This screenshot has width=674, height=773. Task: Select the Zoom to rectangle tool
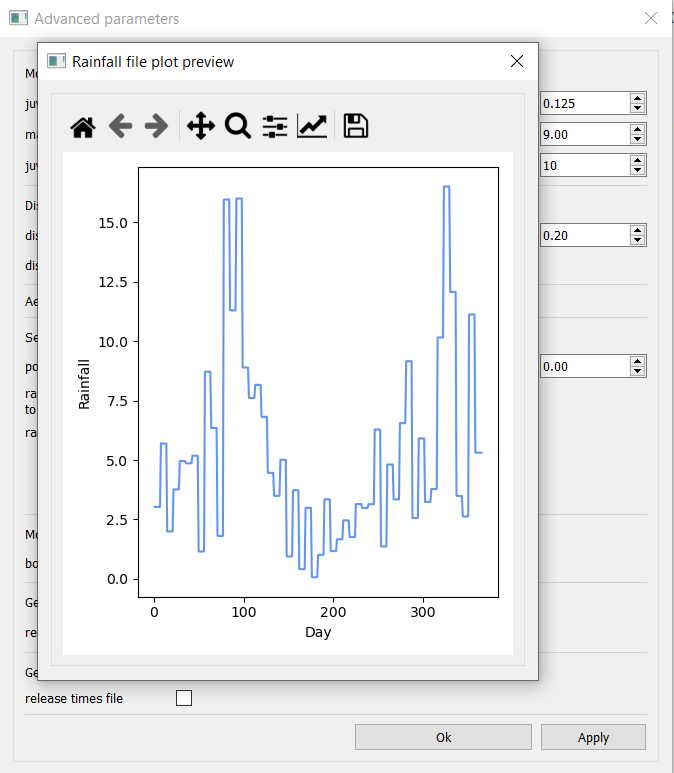pyautogui.click(x=237, y=126)
